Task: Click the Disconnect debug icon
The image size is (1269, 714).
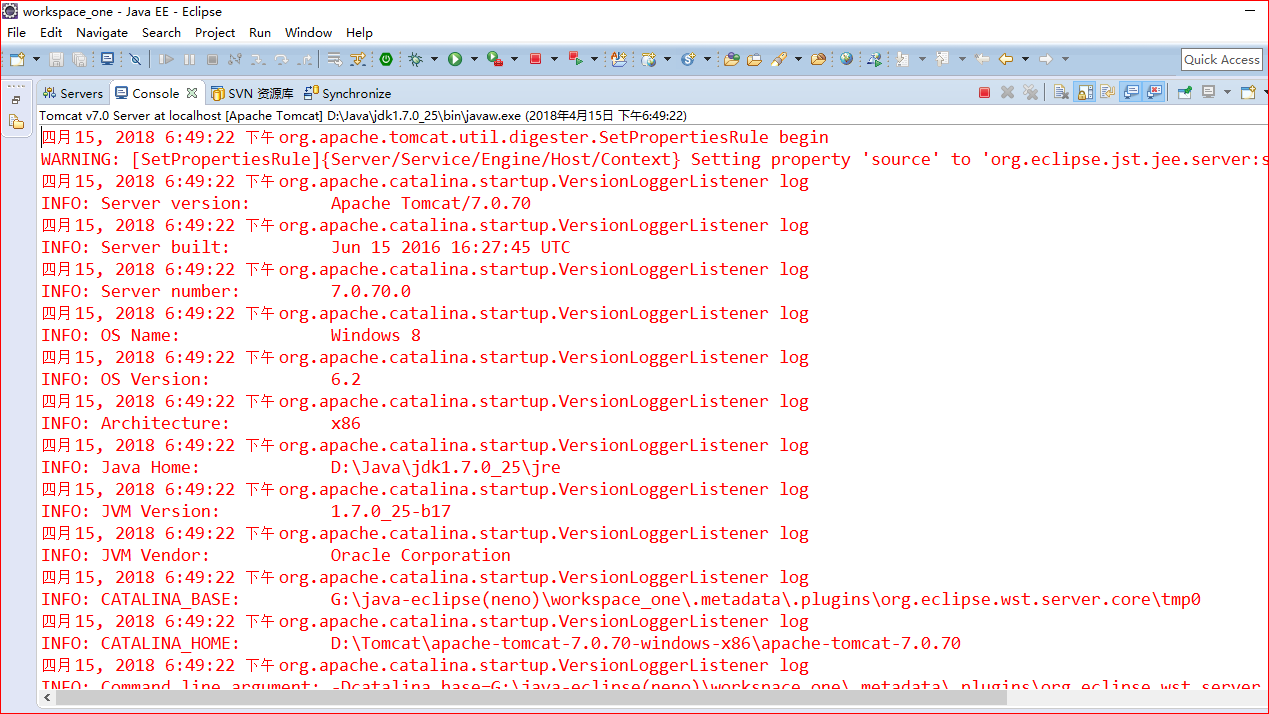Action: (234, 59)
